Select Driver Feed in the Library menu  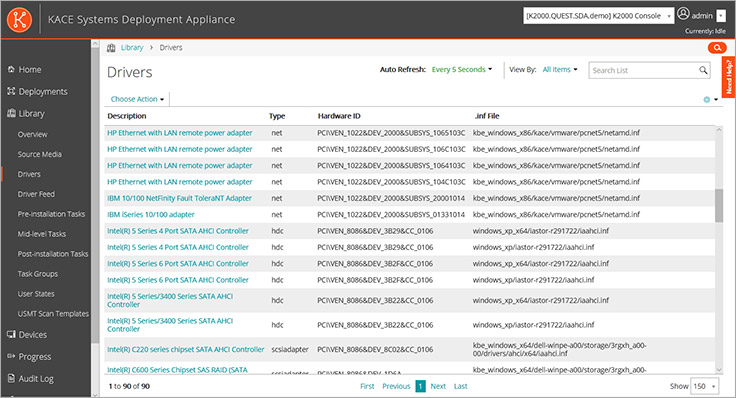(36, 194)
